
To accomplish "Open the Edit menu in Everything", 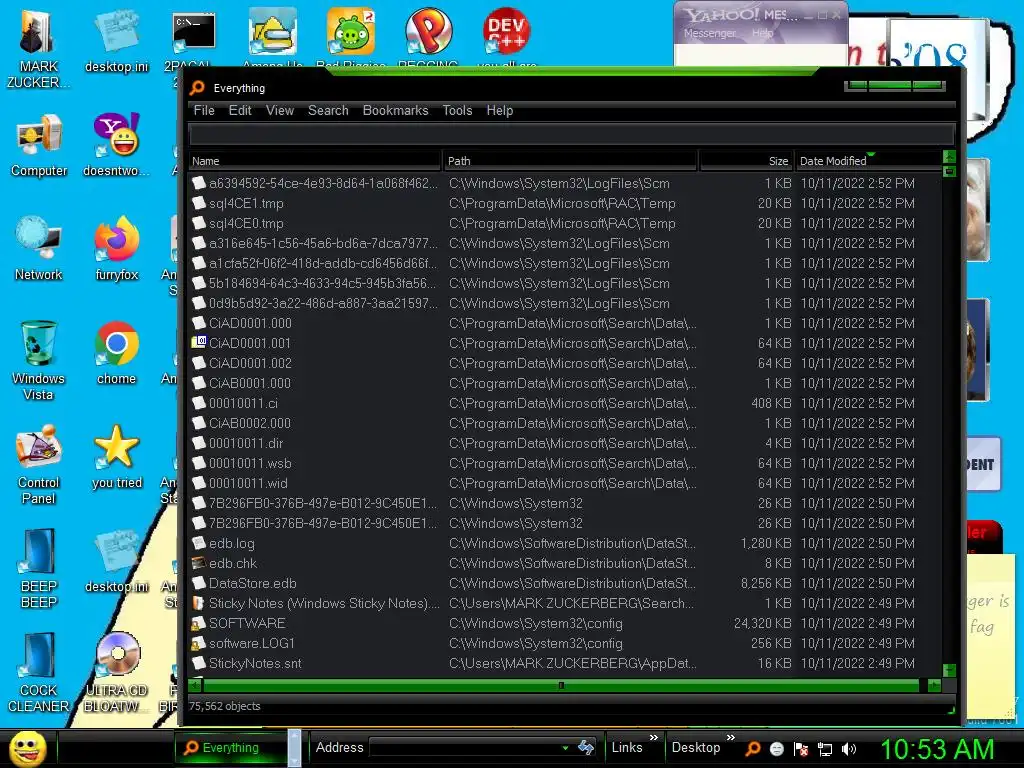I will pos(240,110).
